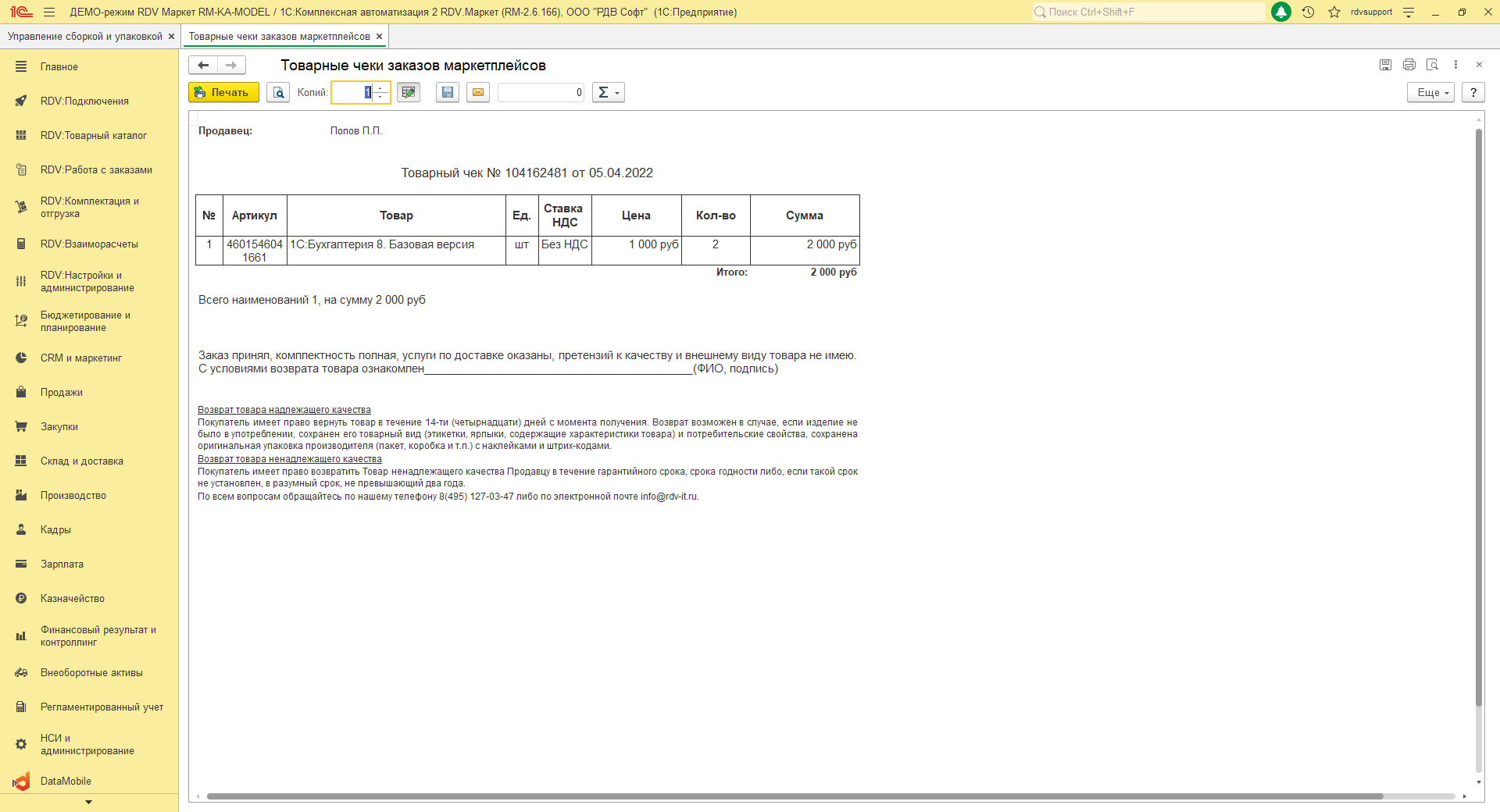The height and width of the screenshot is (812, 1500).
Task: Close the Товарные чеки заказов маркетплейсов tab
Action: tap(380, 36)
